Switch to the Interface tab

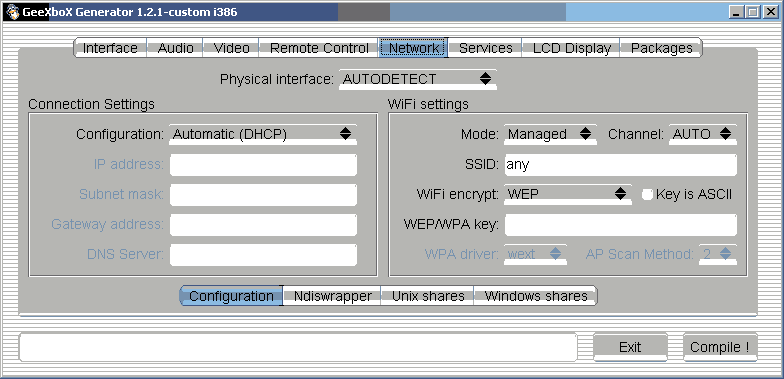pyautogui.click(x=110, y=48)
